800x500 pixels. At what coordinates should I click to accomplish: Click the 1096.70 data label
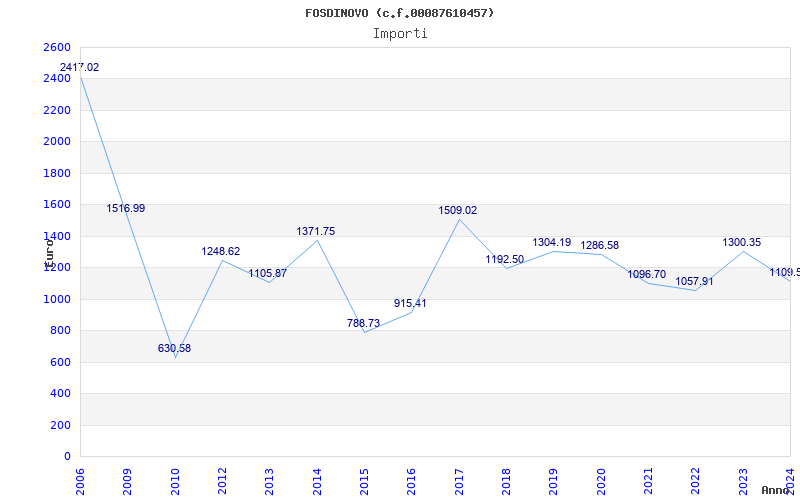[x=646, y=274]
